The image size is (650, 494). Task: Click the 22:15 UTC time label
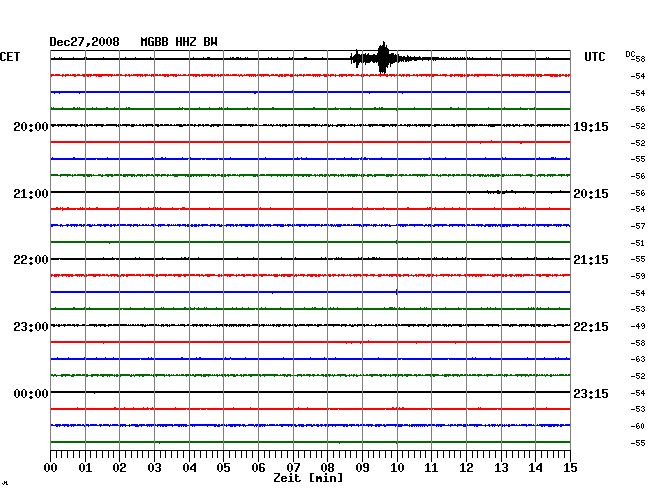point(591,327)
